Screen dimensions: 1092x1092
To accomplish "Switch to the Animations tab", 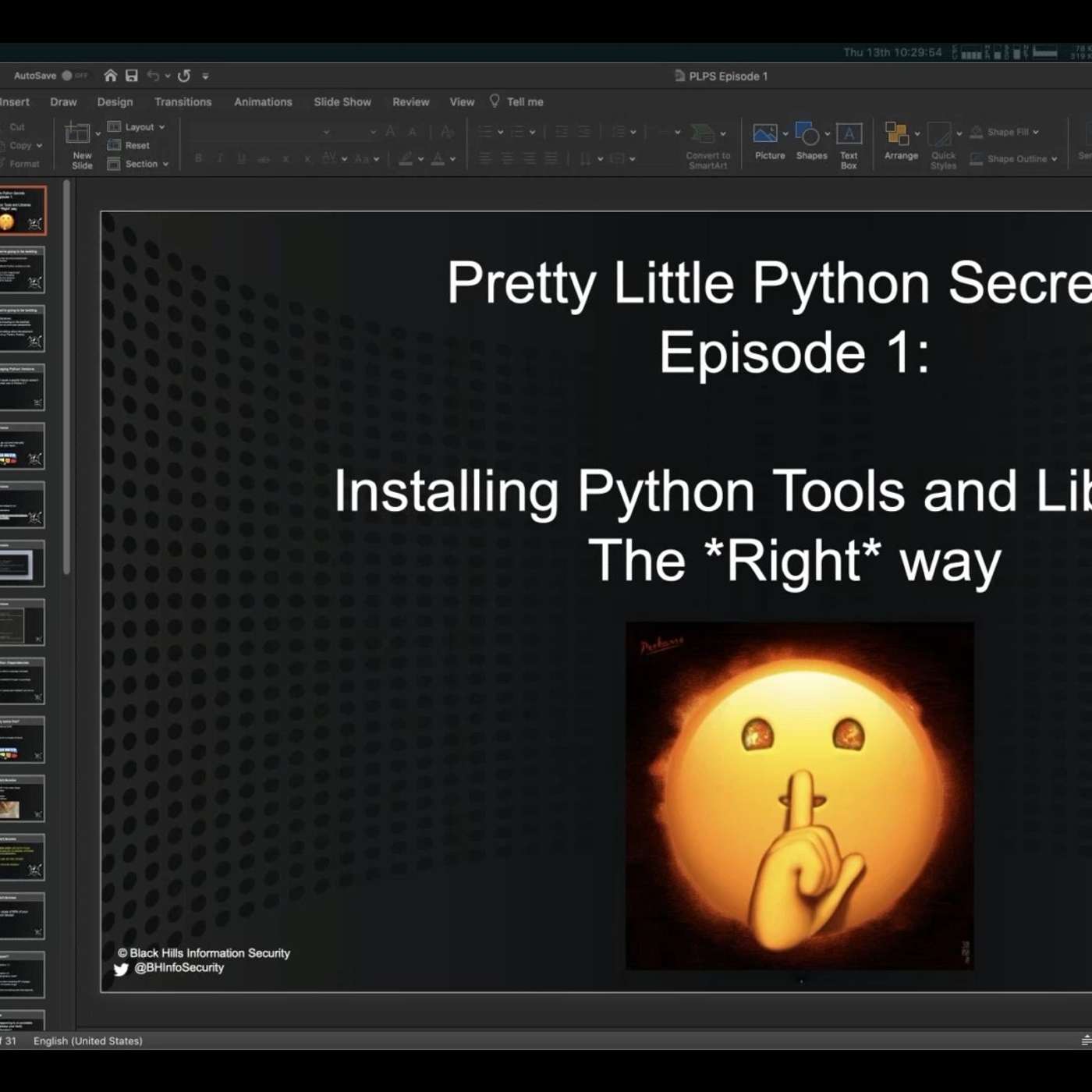I will click(263, 101).
